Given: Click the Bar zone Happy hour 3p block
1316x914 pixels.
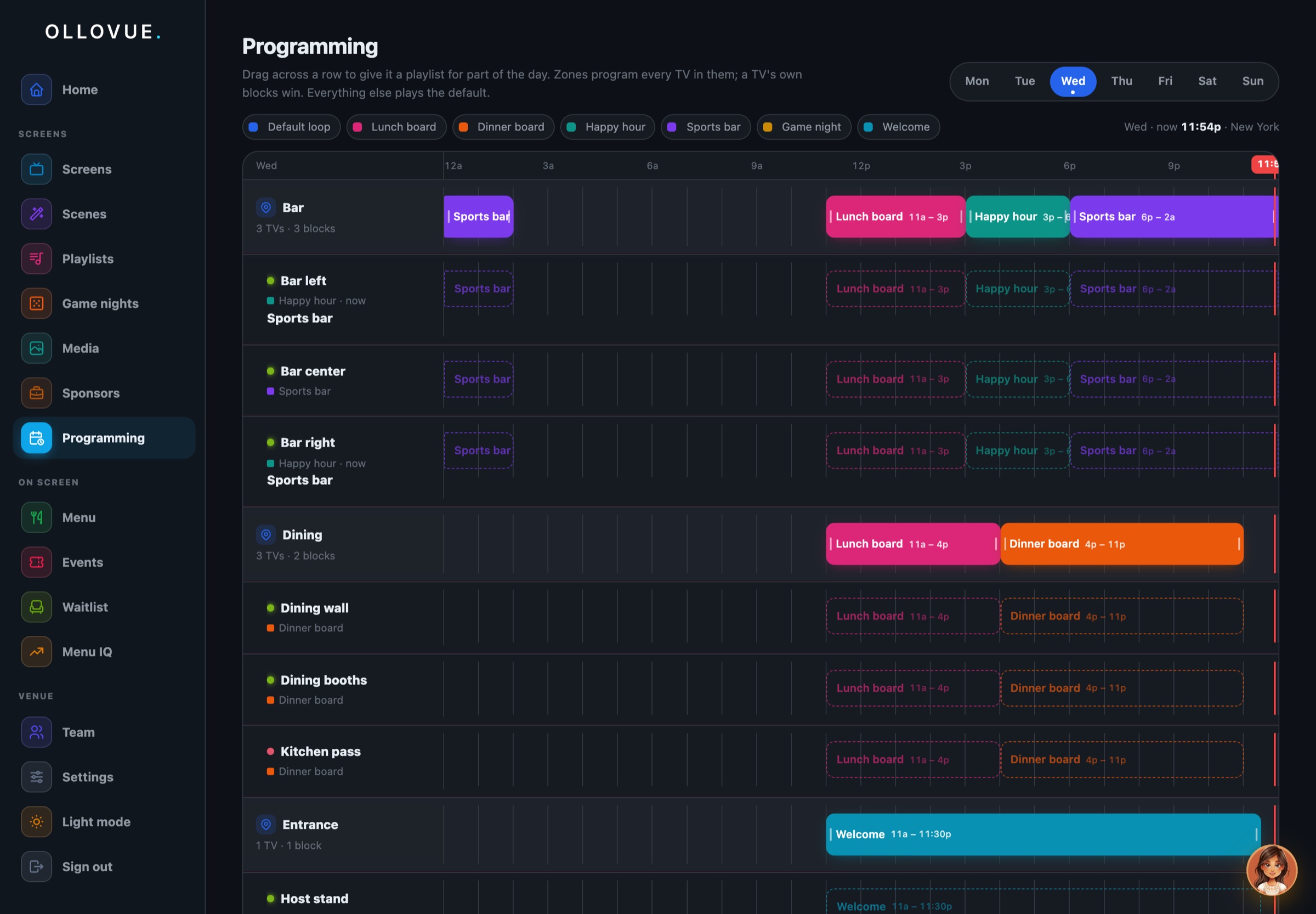Looking at the screenshot, I should pos(1017,217).
